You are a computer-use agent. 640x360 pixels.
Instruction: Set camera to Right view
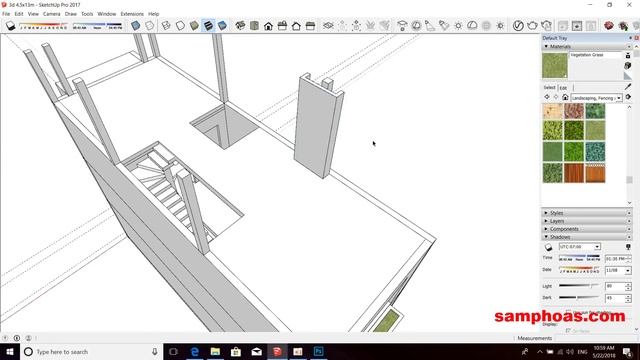pyautogui.click(x=282, y=26)
